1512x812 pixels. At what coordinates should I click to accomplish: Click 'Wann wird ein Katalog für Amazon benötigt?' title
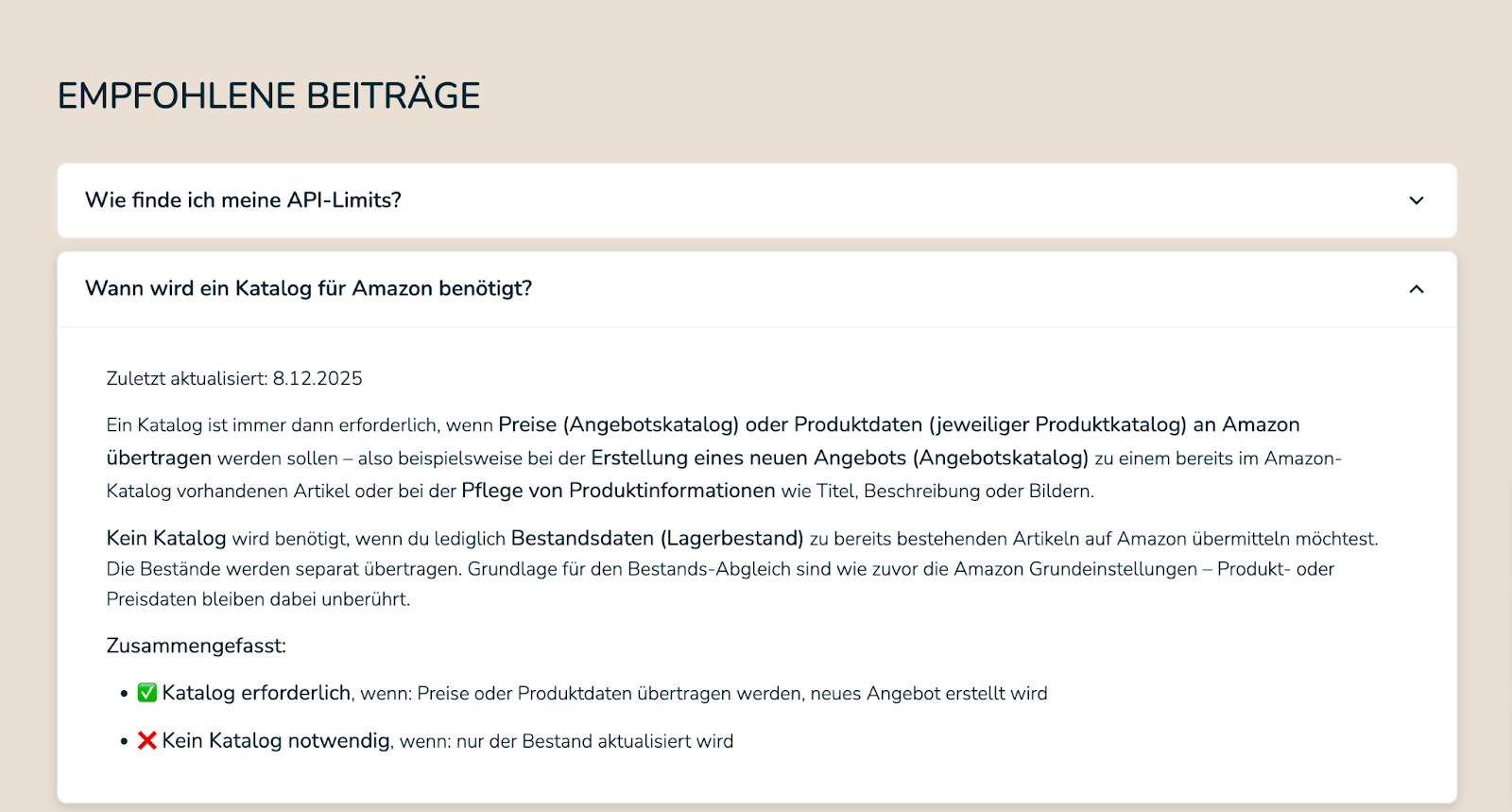tap(308, 288)
